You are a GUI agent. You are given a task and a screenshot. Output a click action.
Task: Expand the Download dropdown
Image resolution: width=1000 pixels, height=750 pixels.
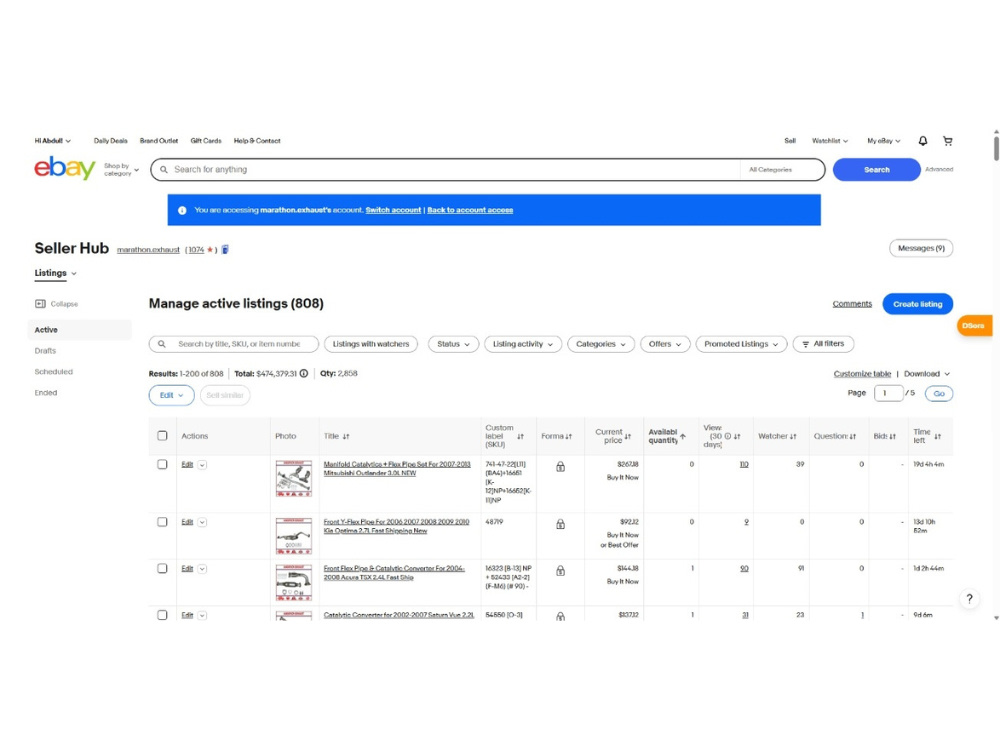pyautogui.click(x=927, y=374)
